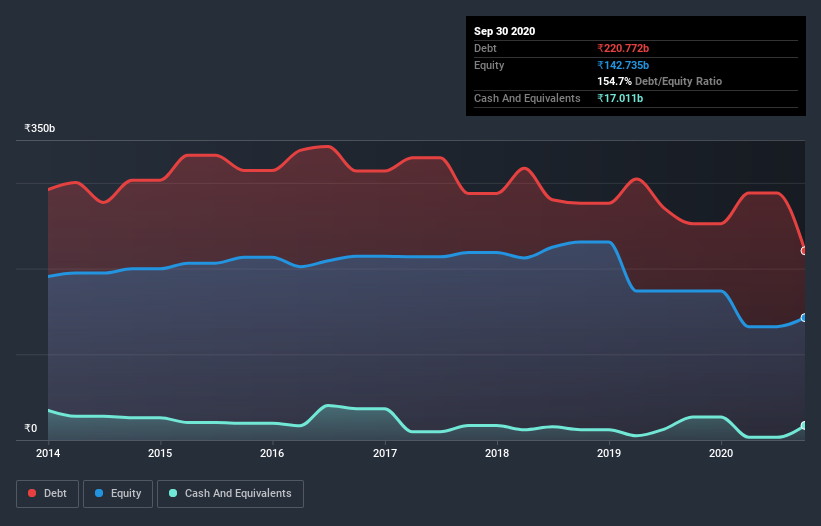Image resolution: width=821 pixels, height=526 pixels.
Task: Select the 2017 x-axis label
Action: click(x=385, y=453)
